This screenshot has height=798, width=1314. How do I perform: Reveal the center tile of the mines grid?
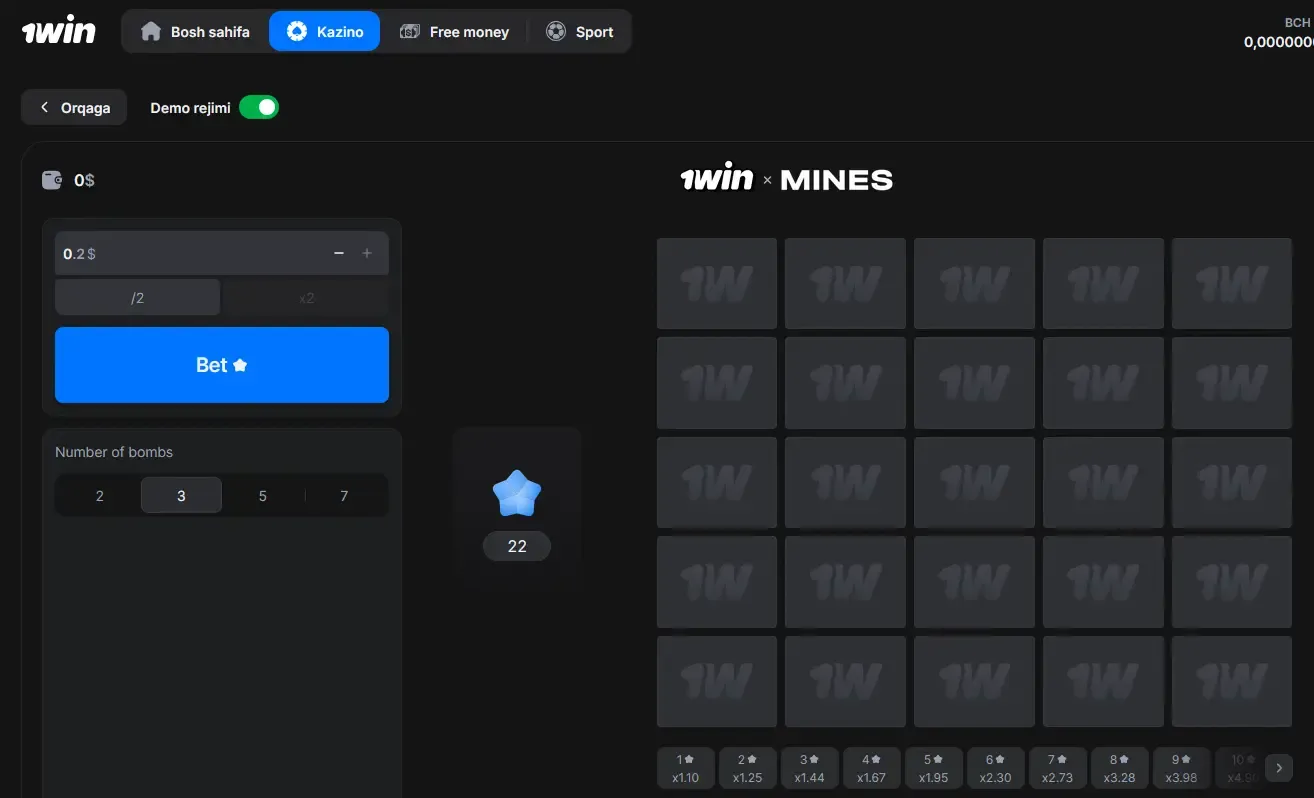(x=974, y=482)
